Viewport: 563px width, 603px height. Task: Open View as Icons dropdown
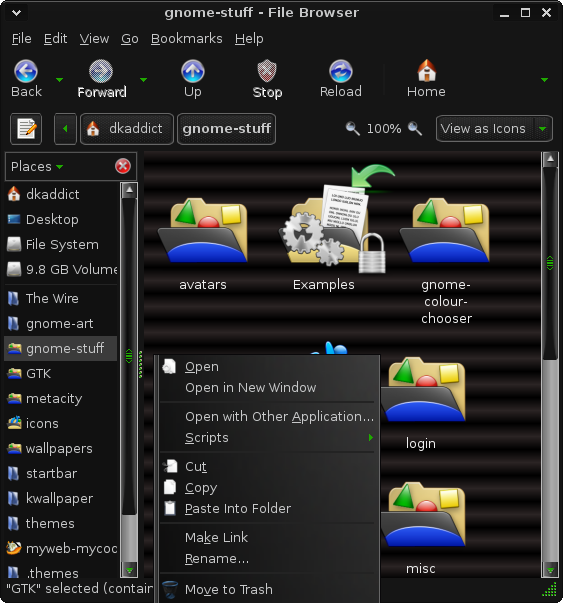pyautogui.click(x=495, y=129)
